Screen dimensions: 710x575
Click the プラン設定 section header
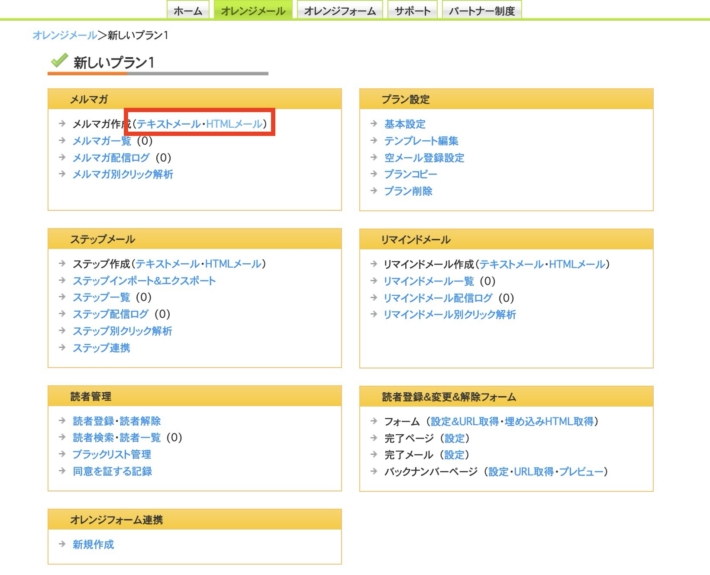(506, 99)
